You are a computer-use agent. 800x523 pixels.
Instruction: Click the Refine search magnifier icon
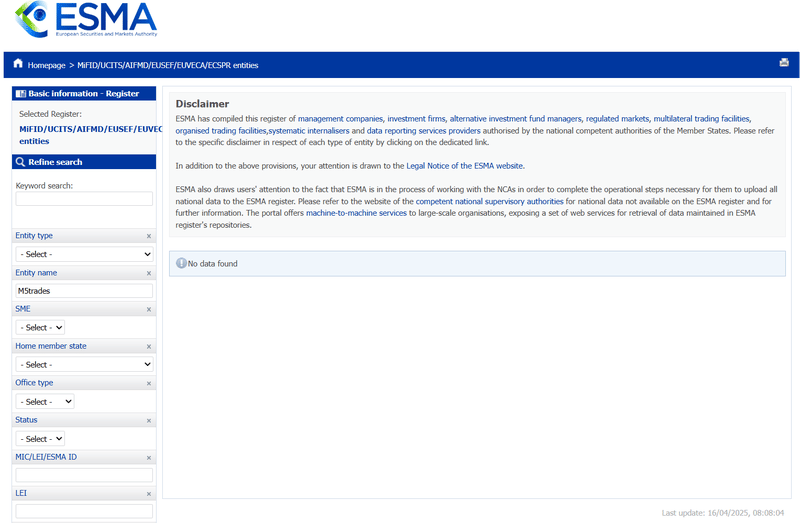[20, 162]
